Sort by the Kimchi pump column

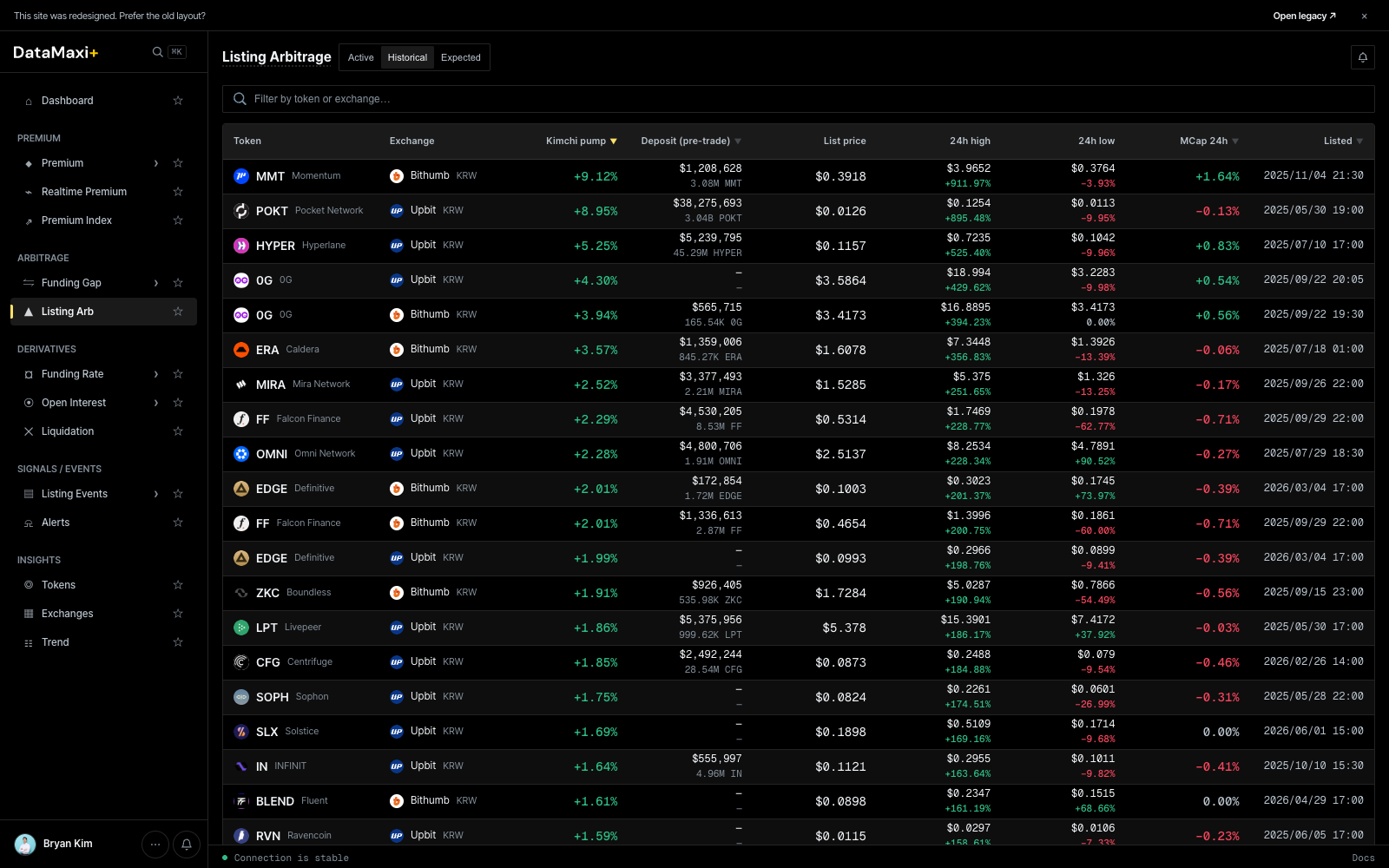582,141
